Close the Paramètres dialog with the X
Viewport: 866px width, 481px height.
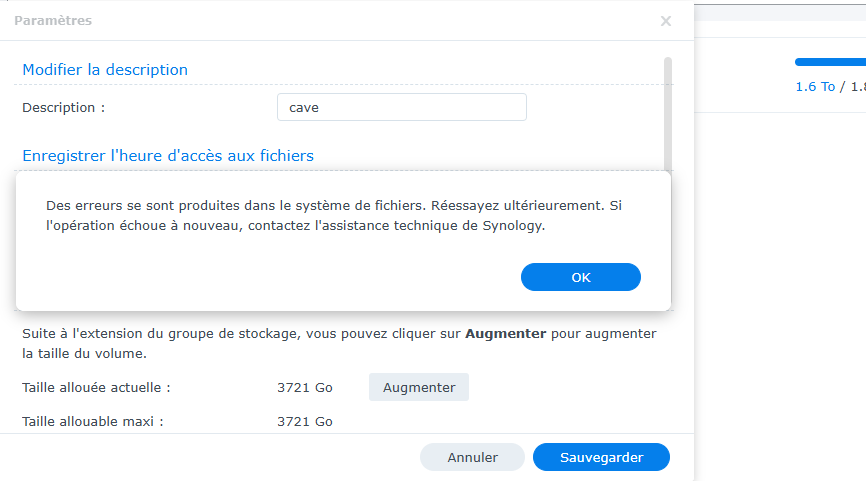[666, 21]
